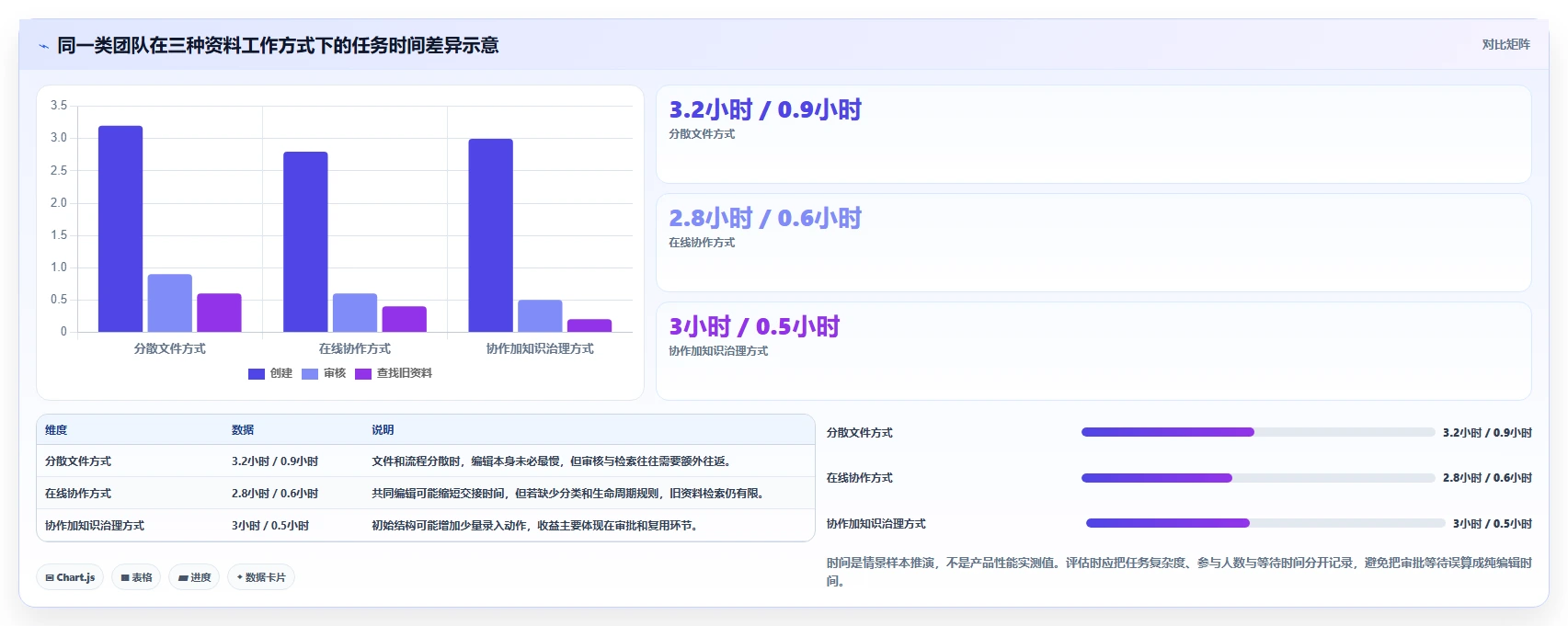Click the description starting 文件和流程分散时

(x=551, y=461)
